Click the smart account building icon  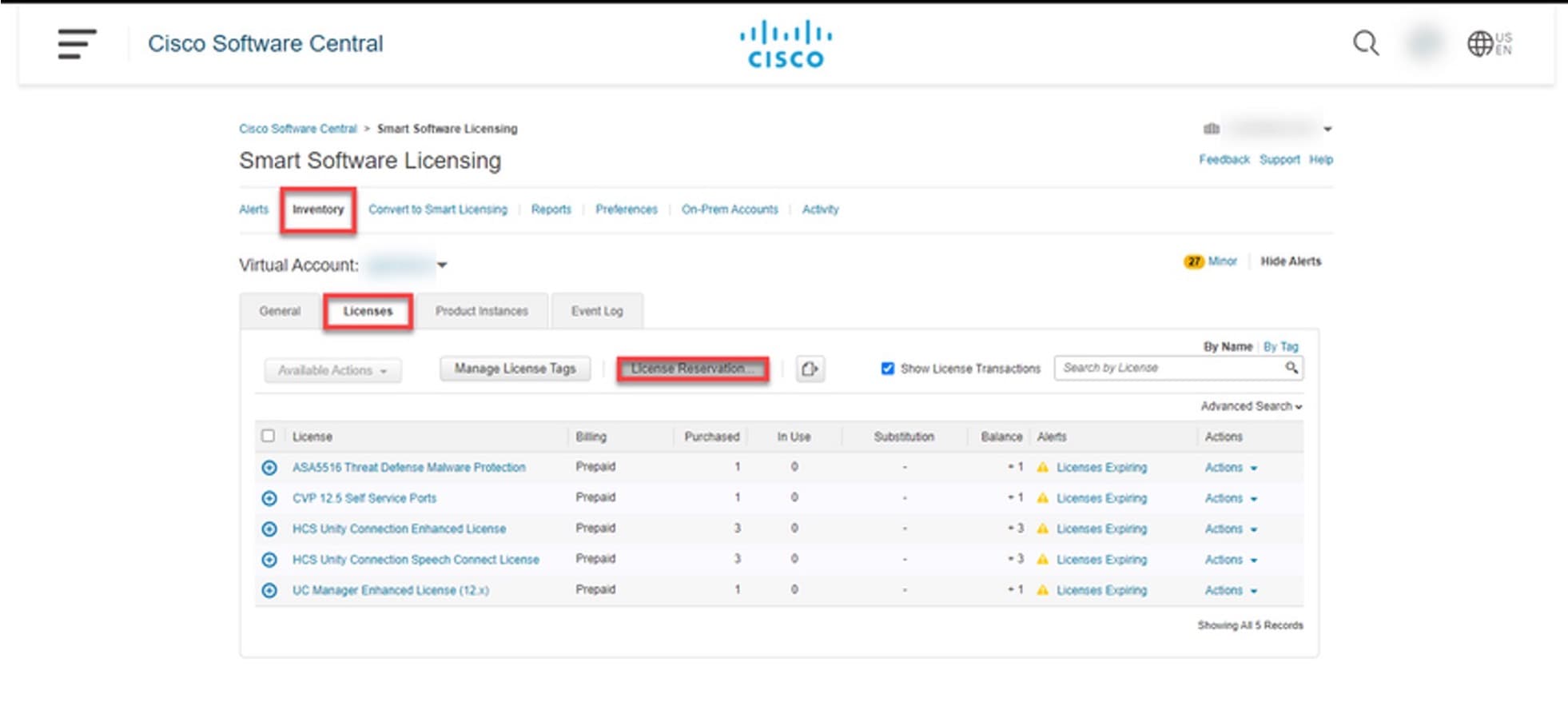tap(1212, 129)
